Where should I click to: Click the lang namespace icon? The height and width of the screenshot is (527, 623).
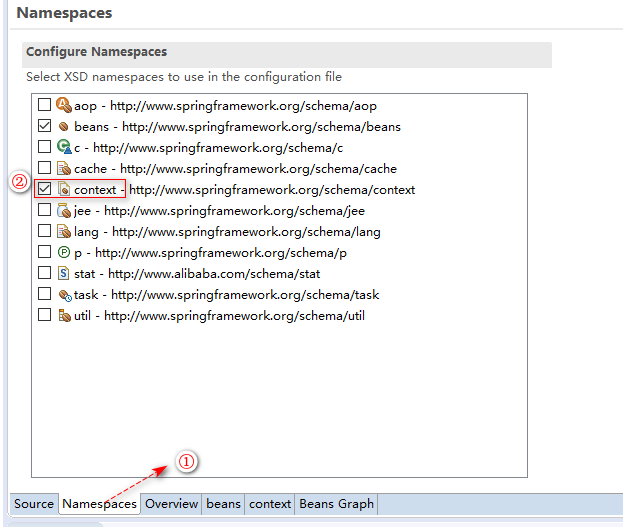pos(64,231)
